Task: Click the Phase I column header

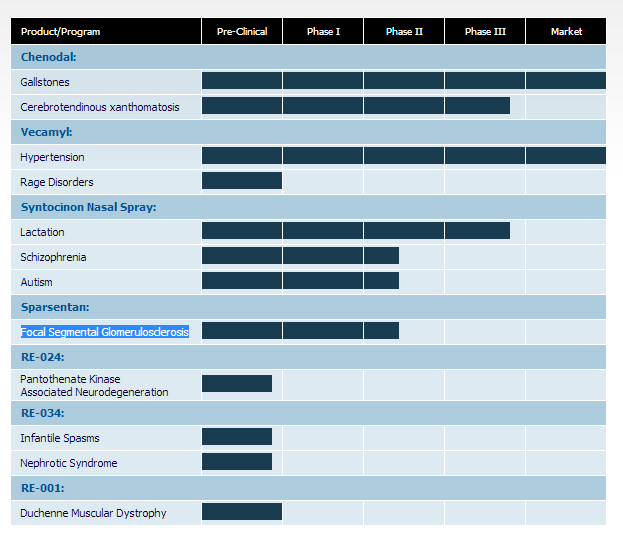Action: [x=323, y=31]
